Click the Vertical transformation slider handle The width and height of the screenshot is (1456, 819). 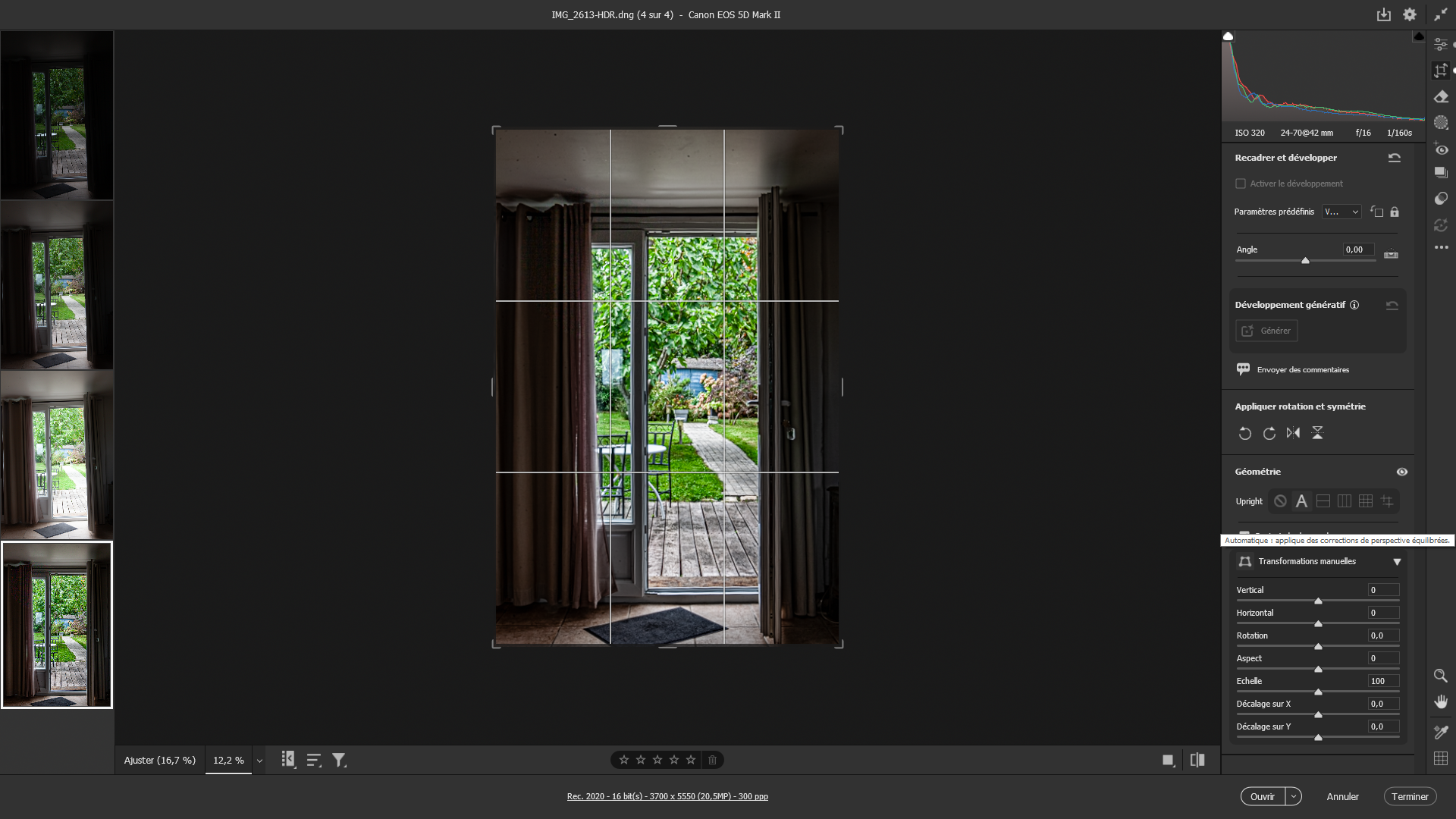[x=1318, y=601]
